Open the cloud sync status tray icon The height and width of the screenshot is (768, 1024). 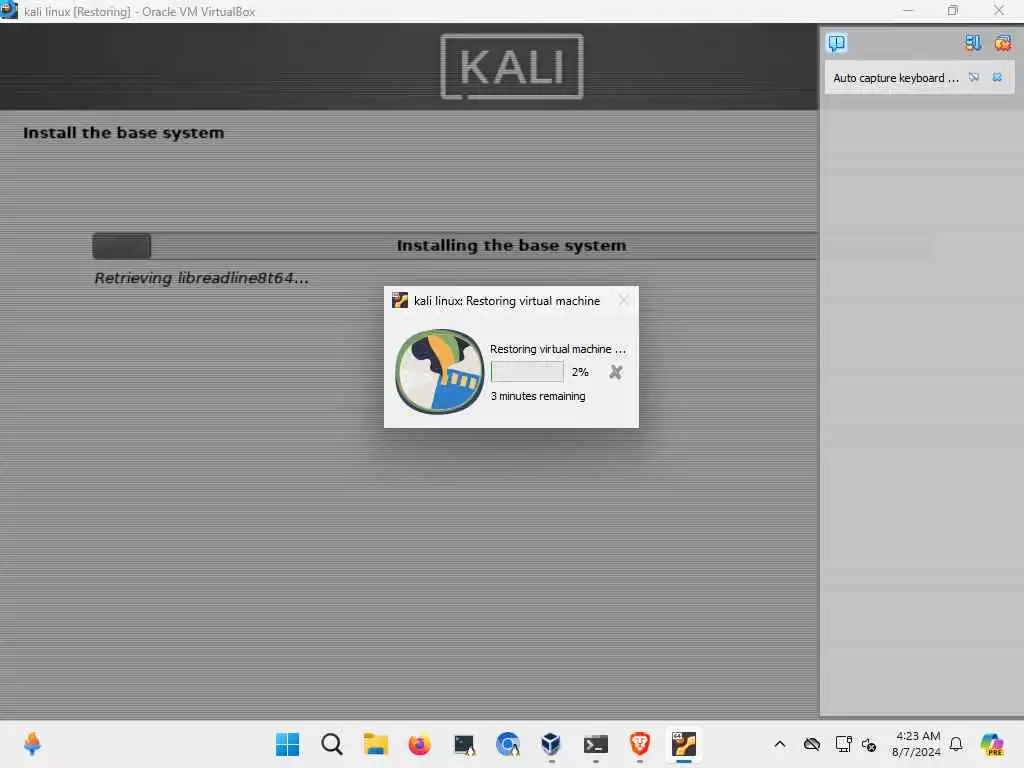(812, 744)
